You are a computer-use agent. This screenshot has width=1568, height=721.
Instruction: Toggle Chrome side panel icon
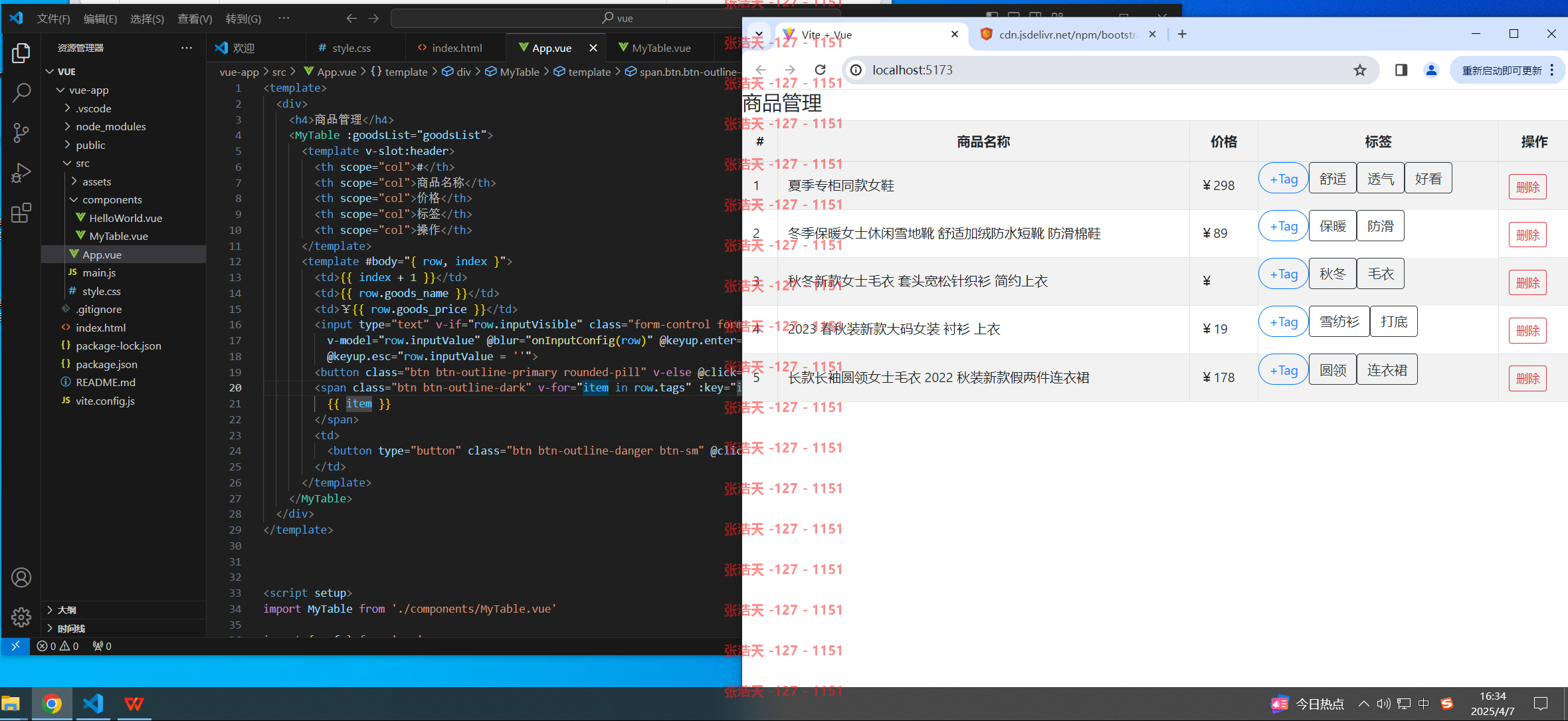coord(1401,70)
